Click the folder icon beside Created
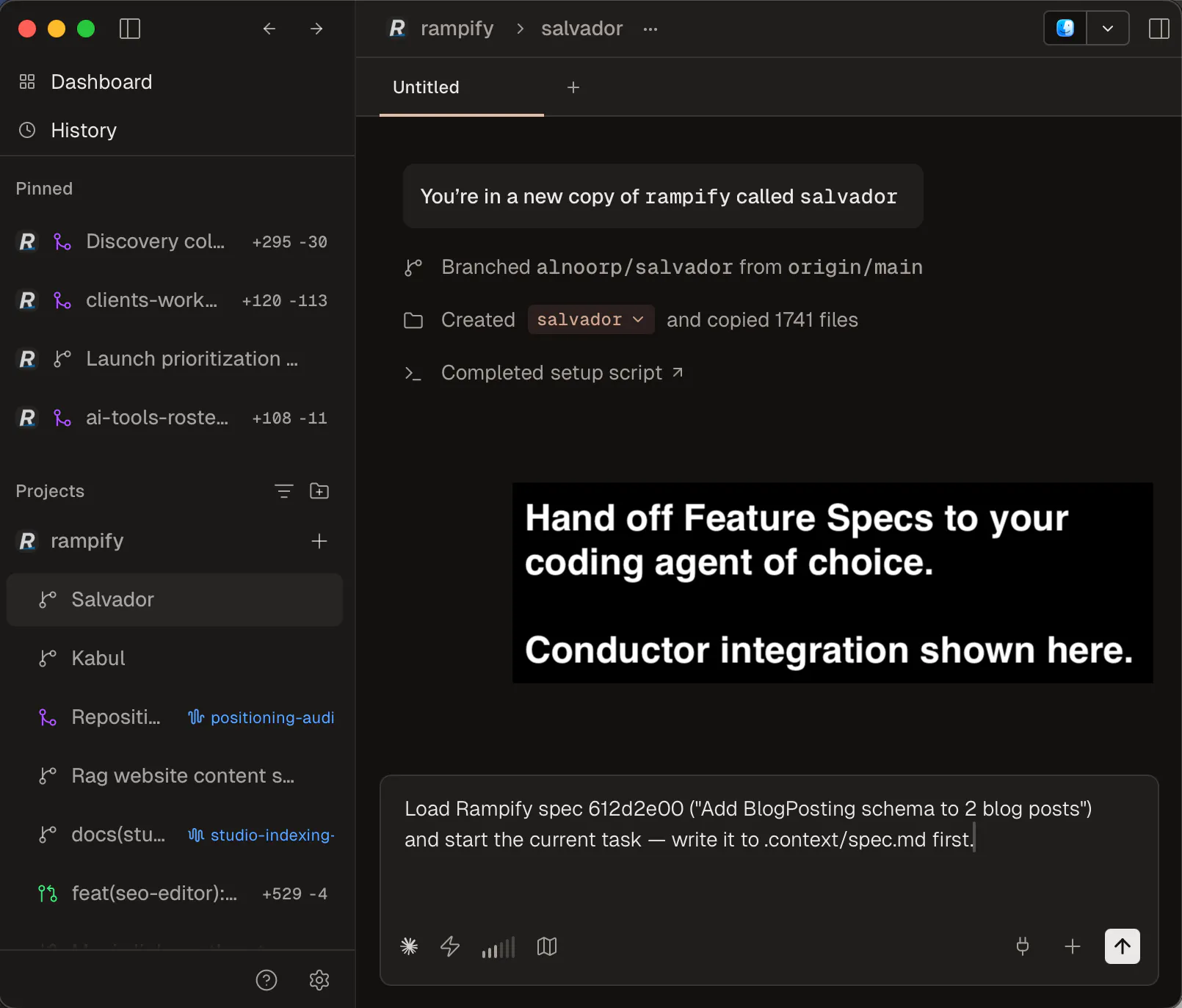The image size is (1182, 1008). coord(413,320)
